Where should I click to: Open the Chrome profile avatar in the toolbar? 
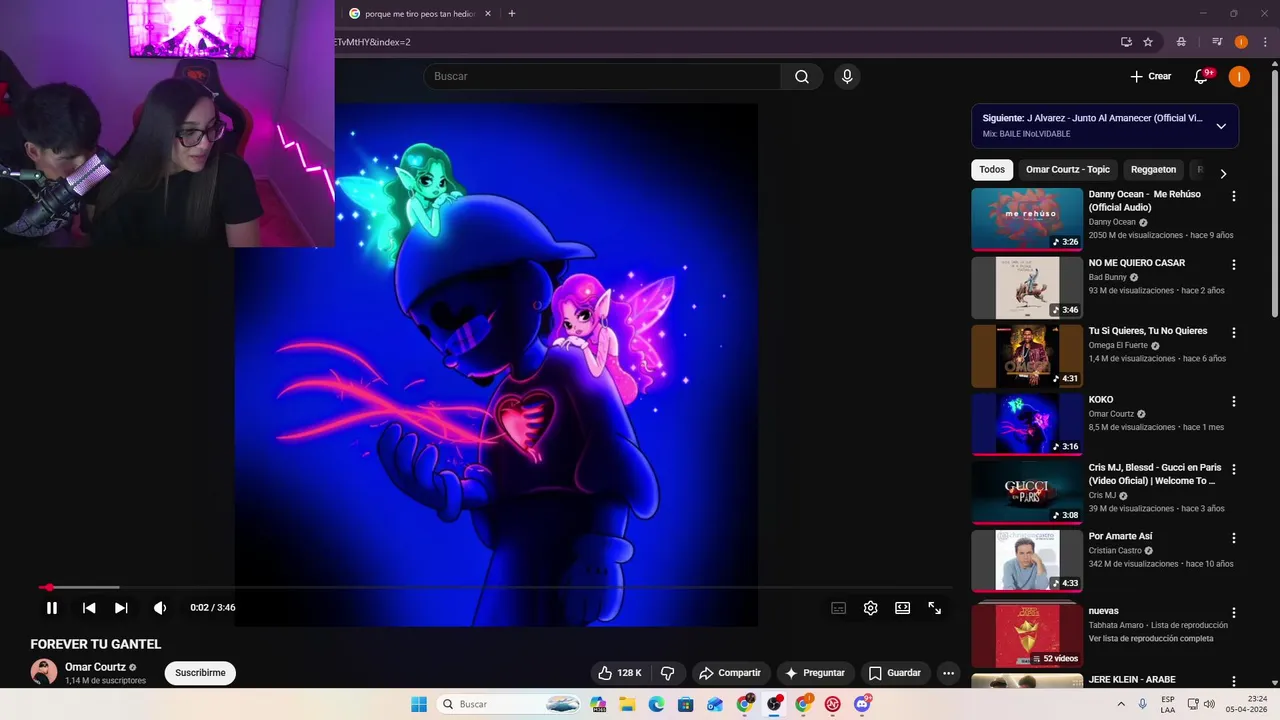pyautogui.click(x=1241, y=42)
